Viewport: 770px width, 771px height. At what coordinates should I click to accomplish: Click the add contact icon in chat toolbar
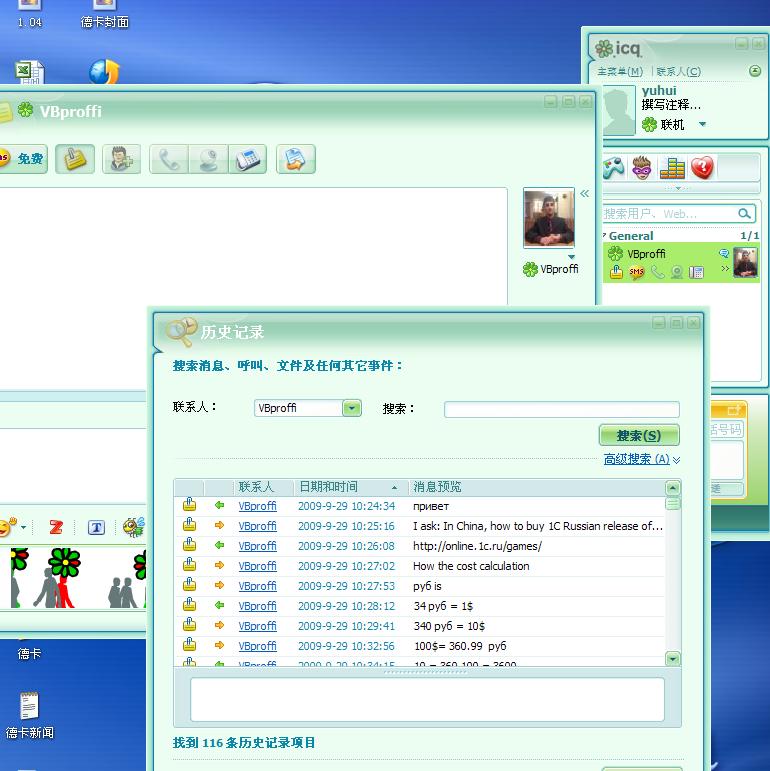pos(121,159)
